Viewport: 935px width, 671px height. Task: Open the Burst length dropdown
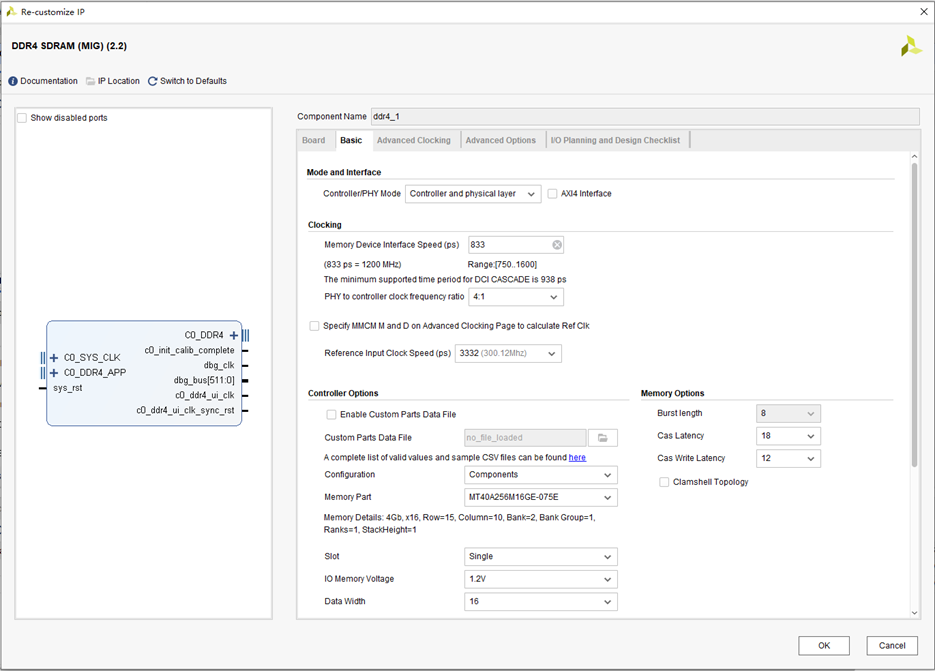(788, 413)
